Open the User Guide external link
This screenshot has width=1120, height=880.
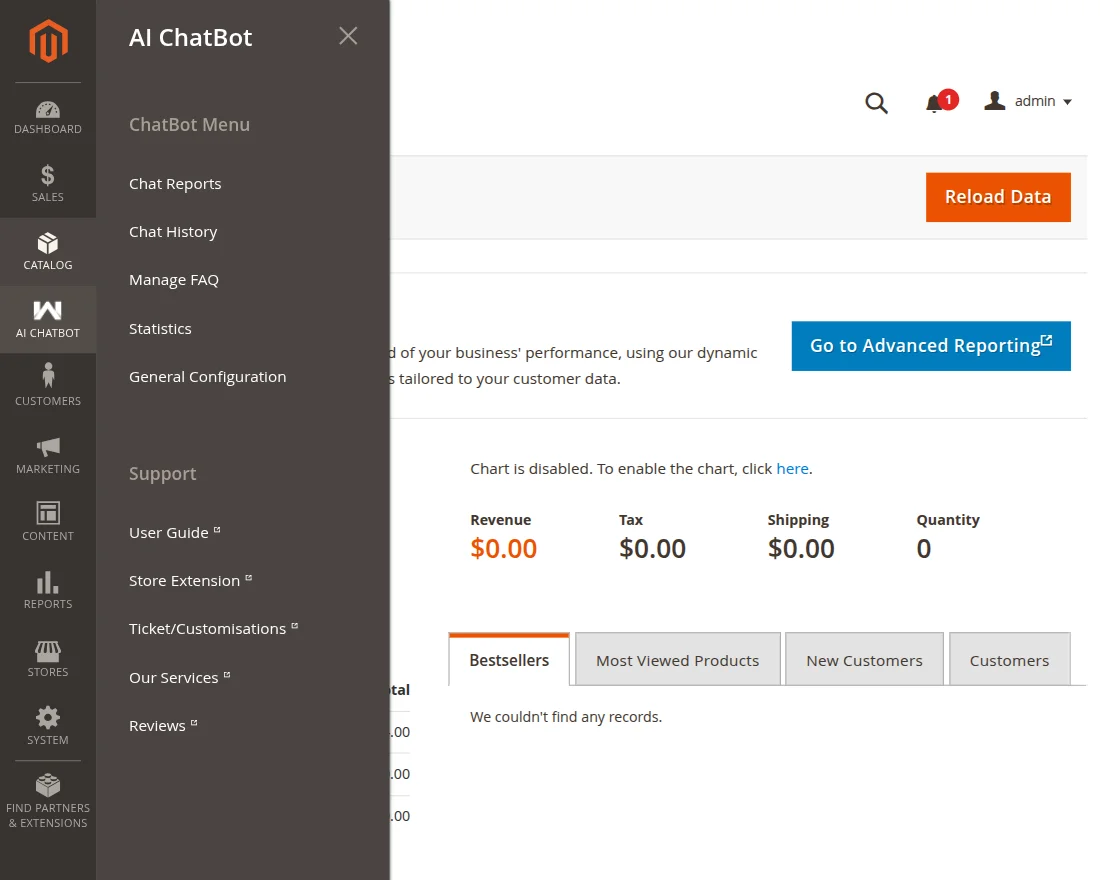(x=169, y=533)
